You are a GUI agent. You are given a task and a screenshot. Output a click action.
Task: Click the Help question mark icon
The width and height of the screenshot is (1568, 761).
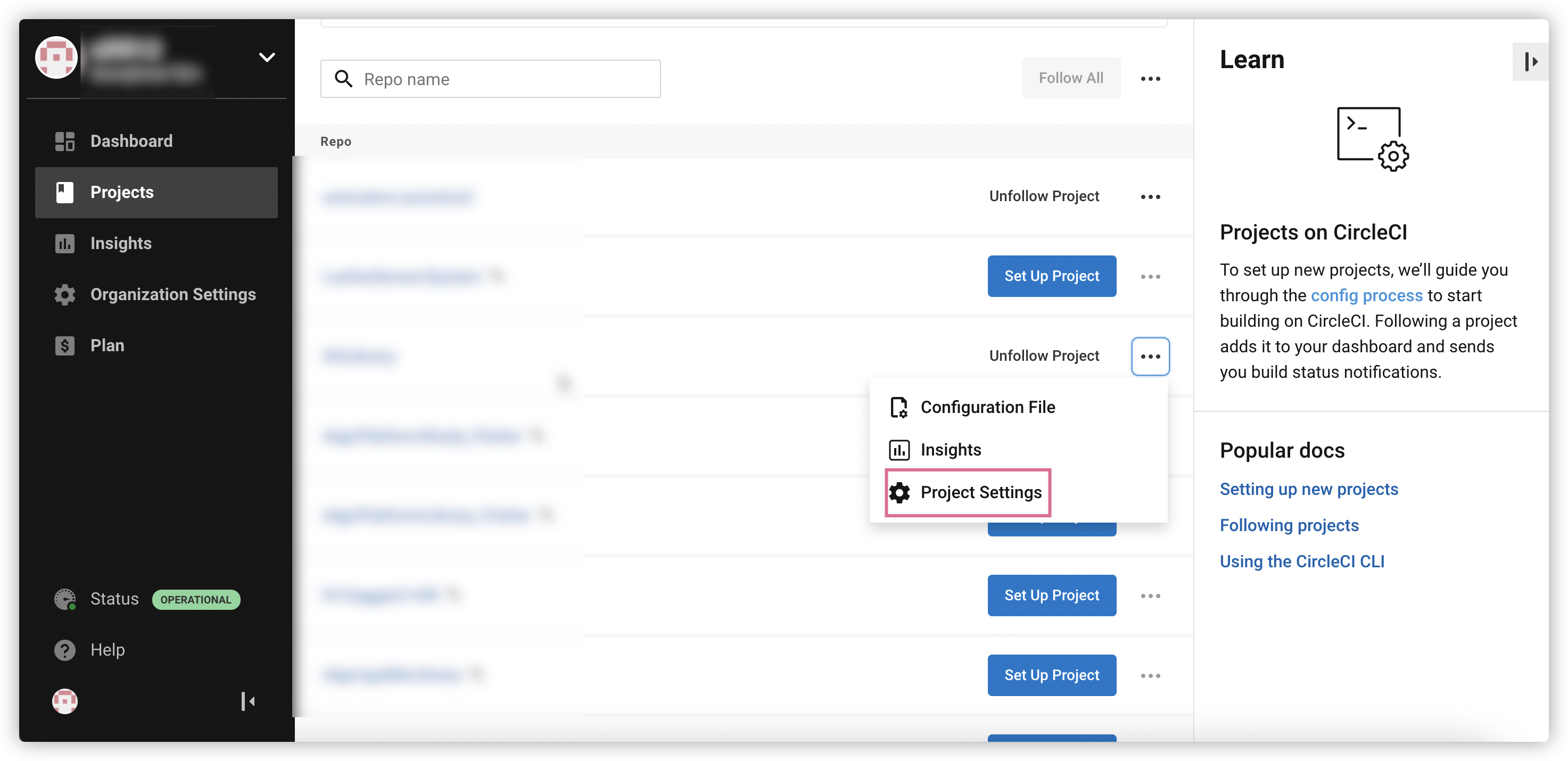tap(64, 650)
